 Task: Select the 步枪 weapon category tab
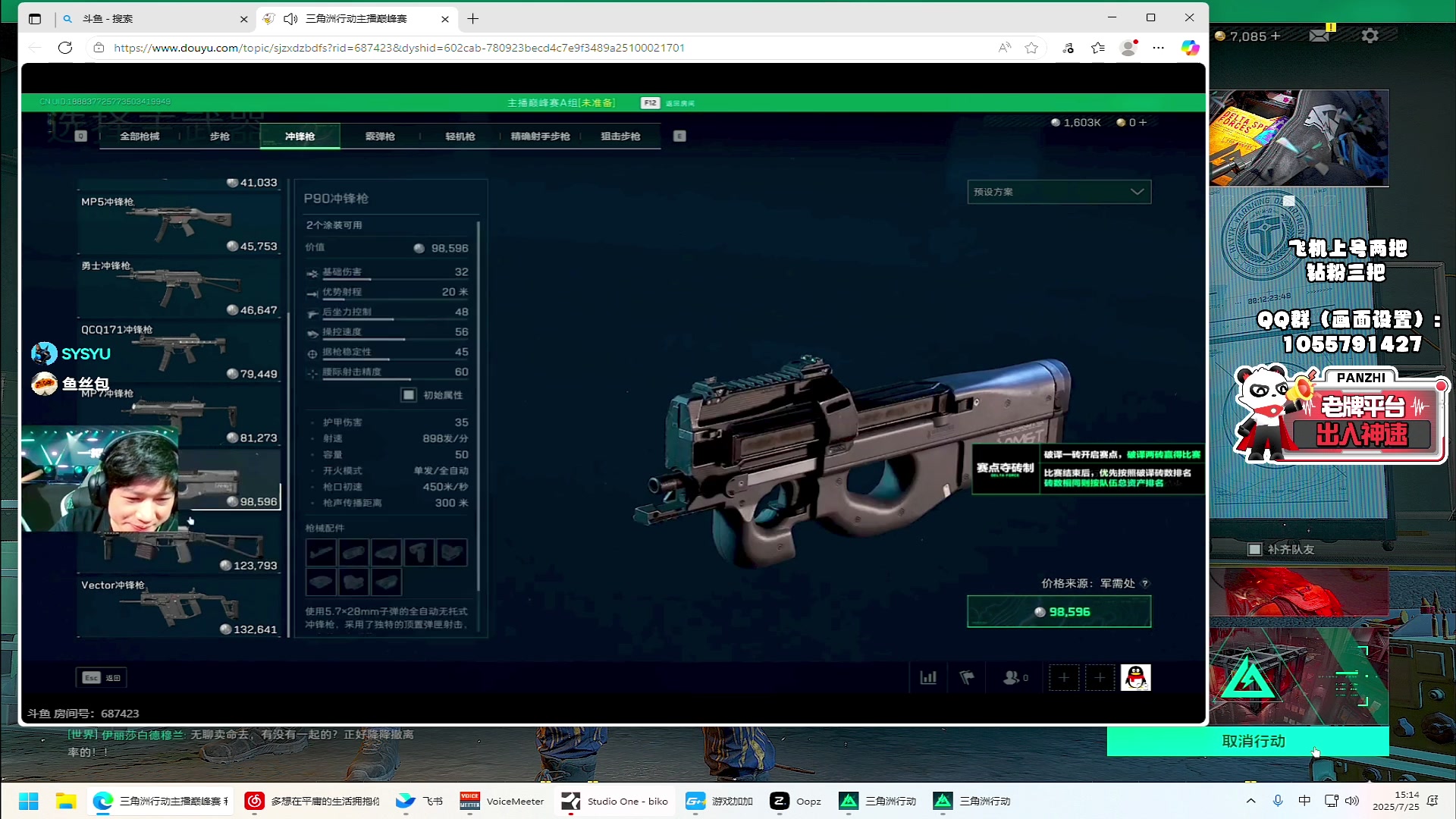[220, 136]
